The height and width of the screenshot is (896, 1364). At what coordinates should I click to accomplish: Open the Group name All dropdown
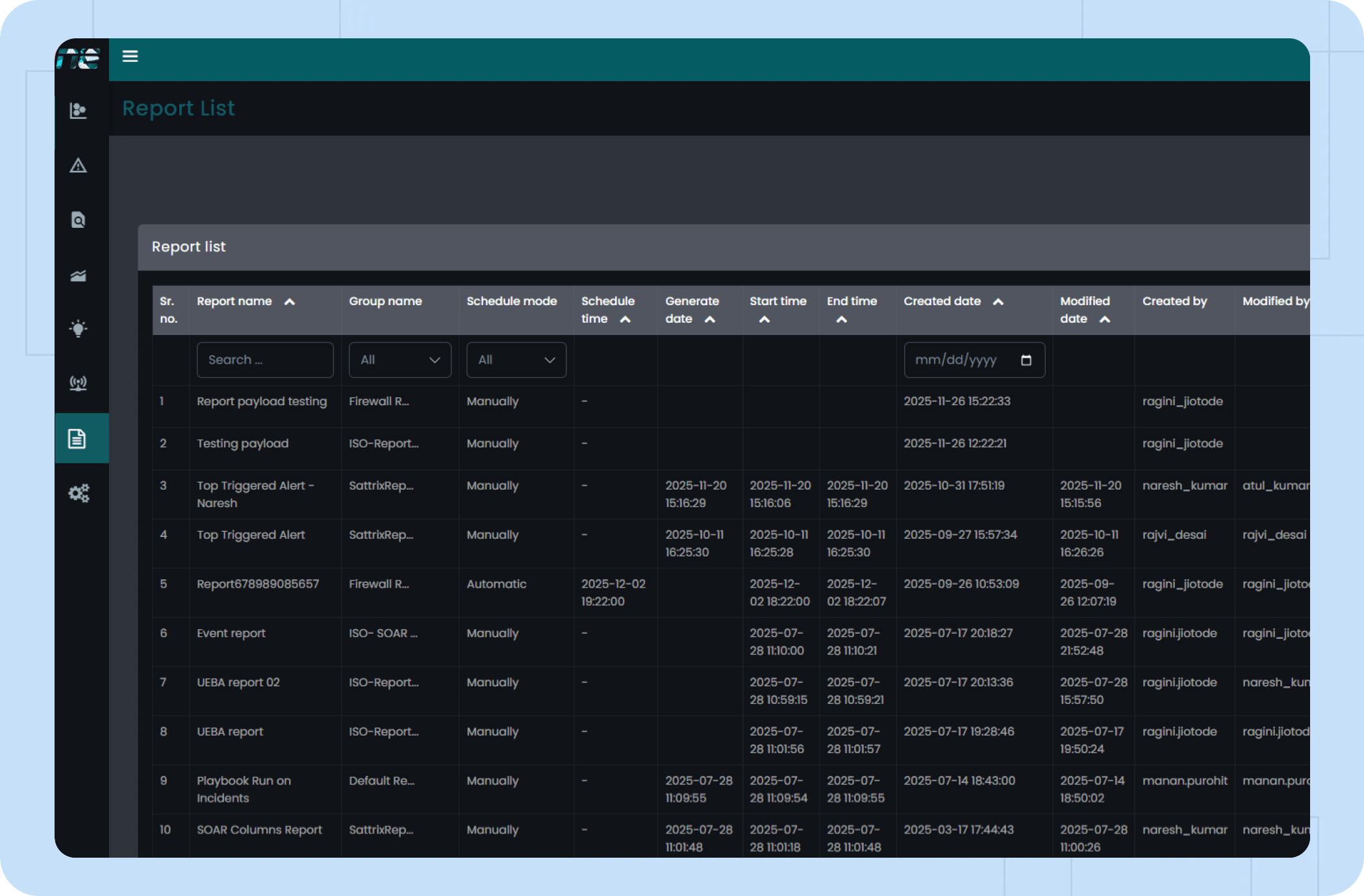point(399,360)
